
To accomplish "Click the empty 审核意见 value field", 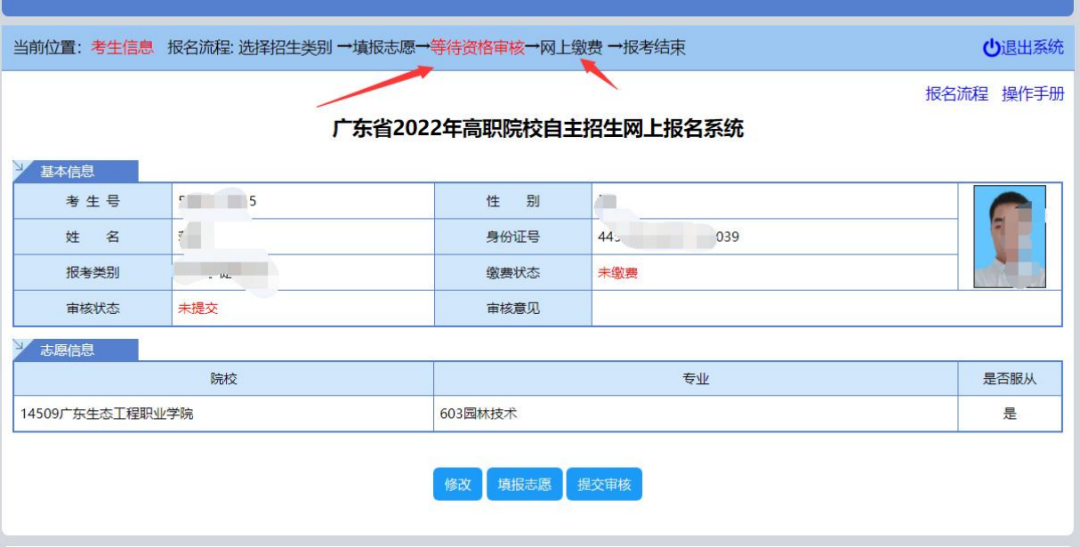I will [825, 309].
